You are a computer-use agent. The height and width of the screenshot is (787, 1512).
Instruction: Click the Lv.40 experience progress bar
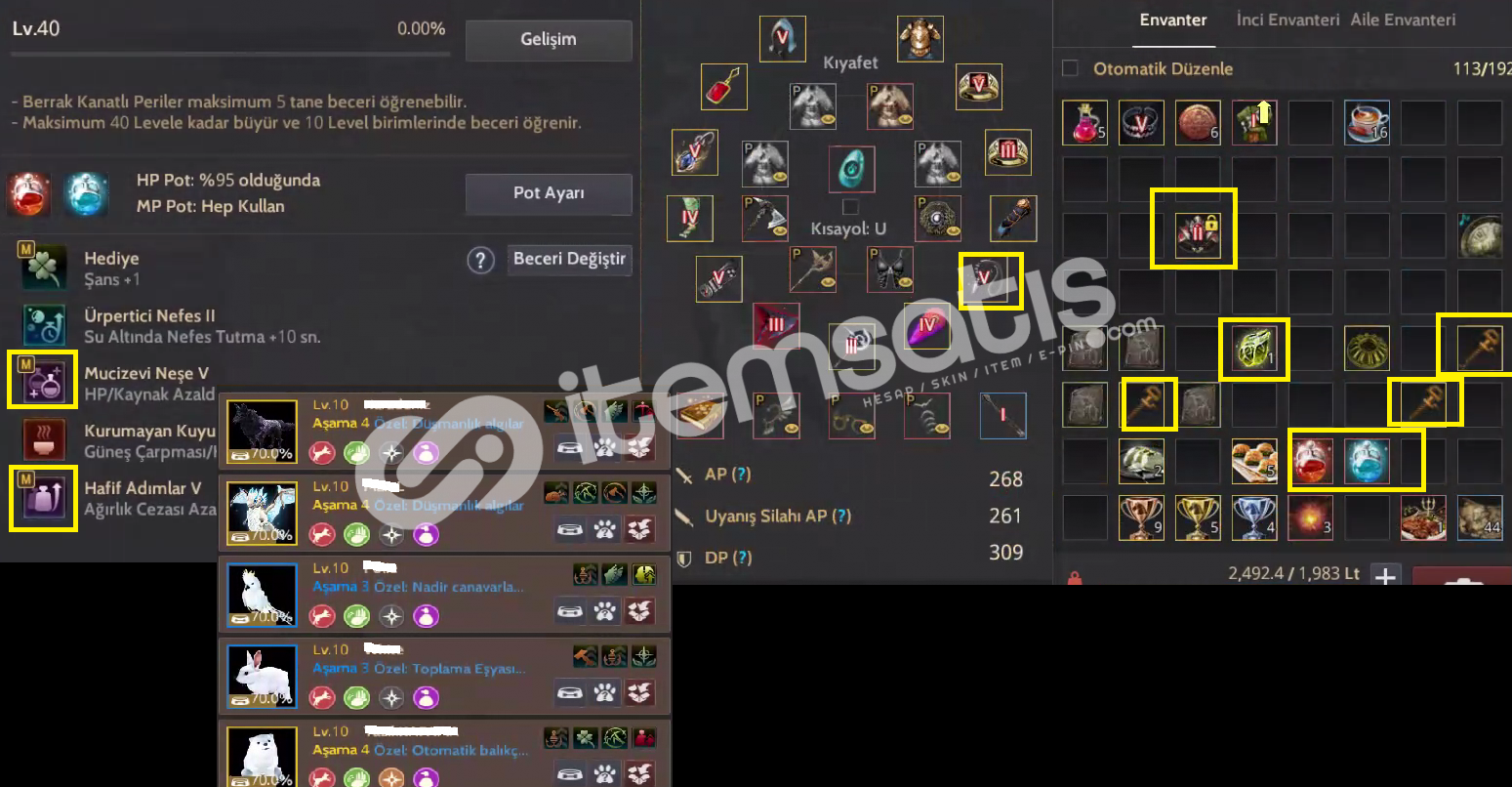(230, 54)
